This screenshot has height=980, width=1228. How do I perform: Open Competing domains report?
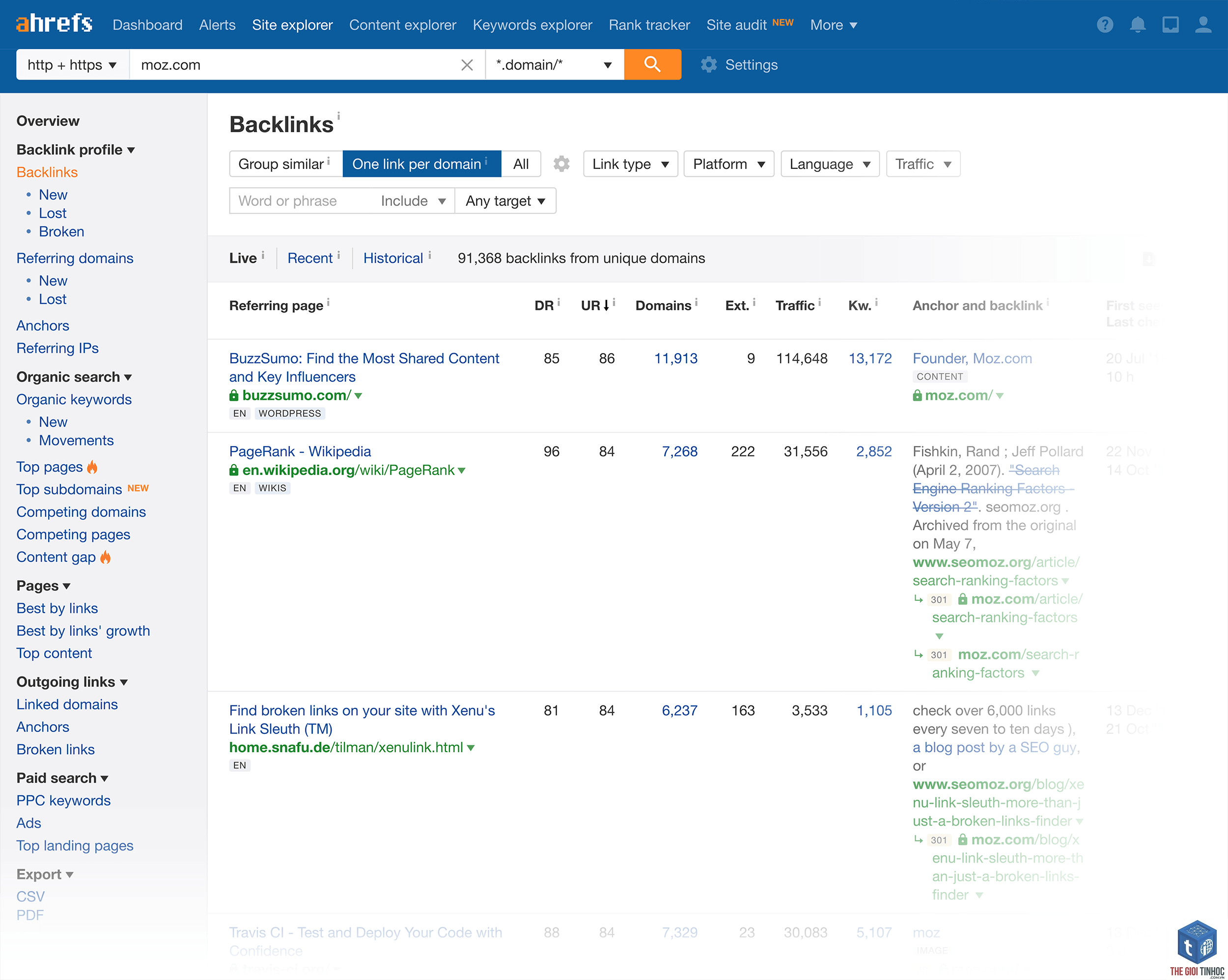(x=81, y=512)
